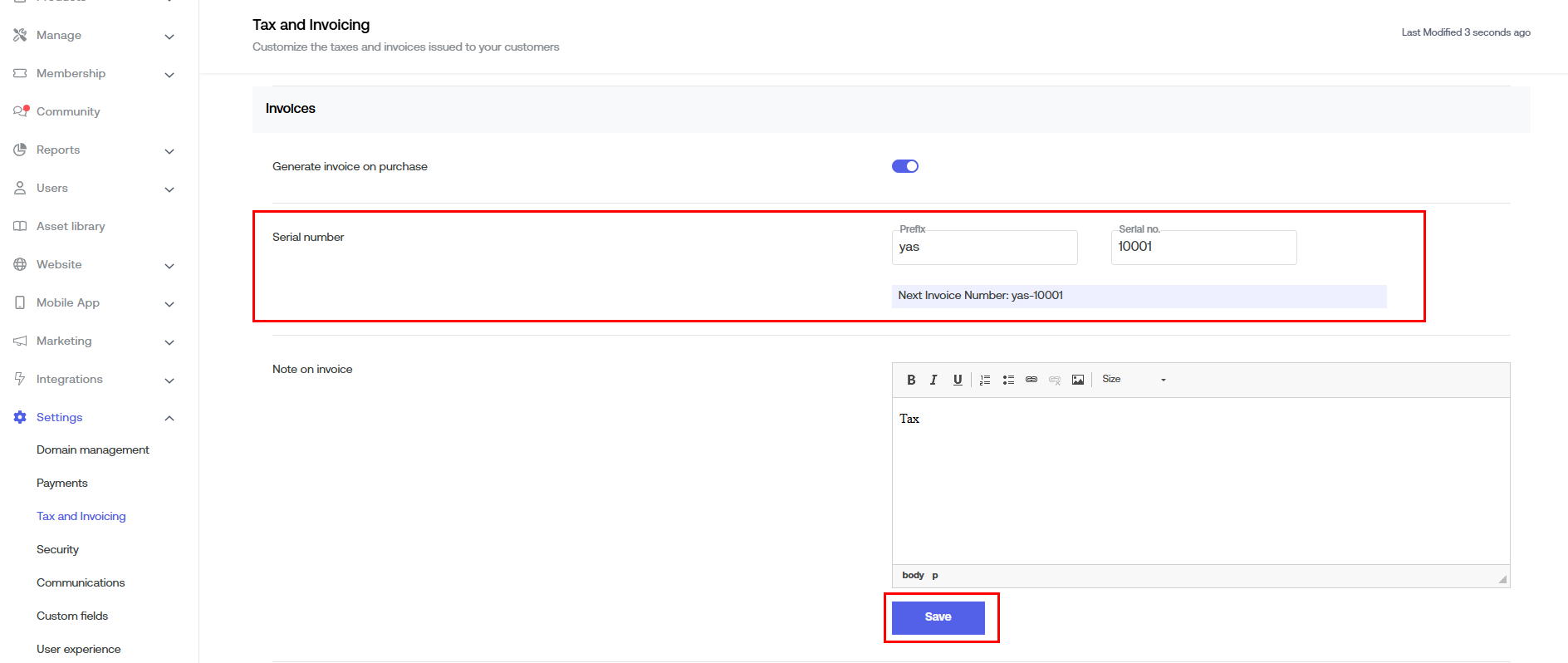Save the invoice settings

pyautogui.click(x=938, y=617)
